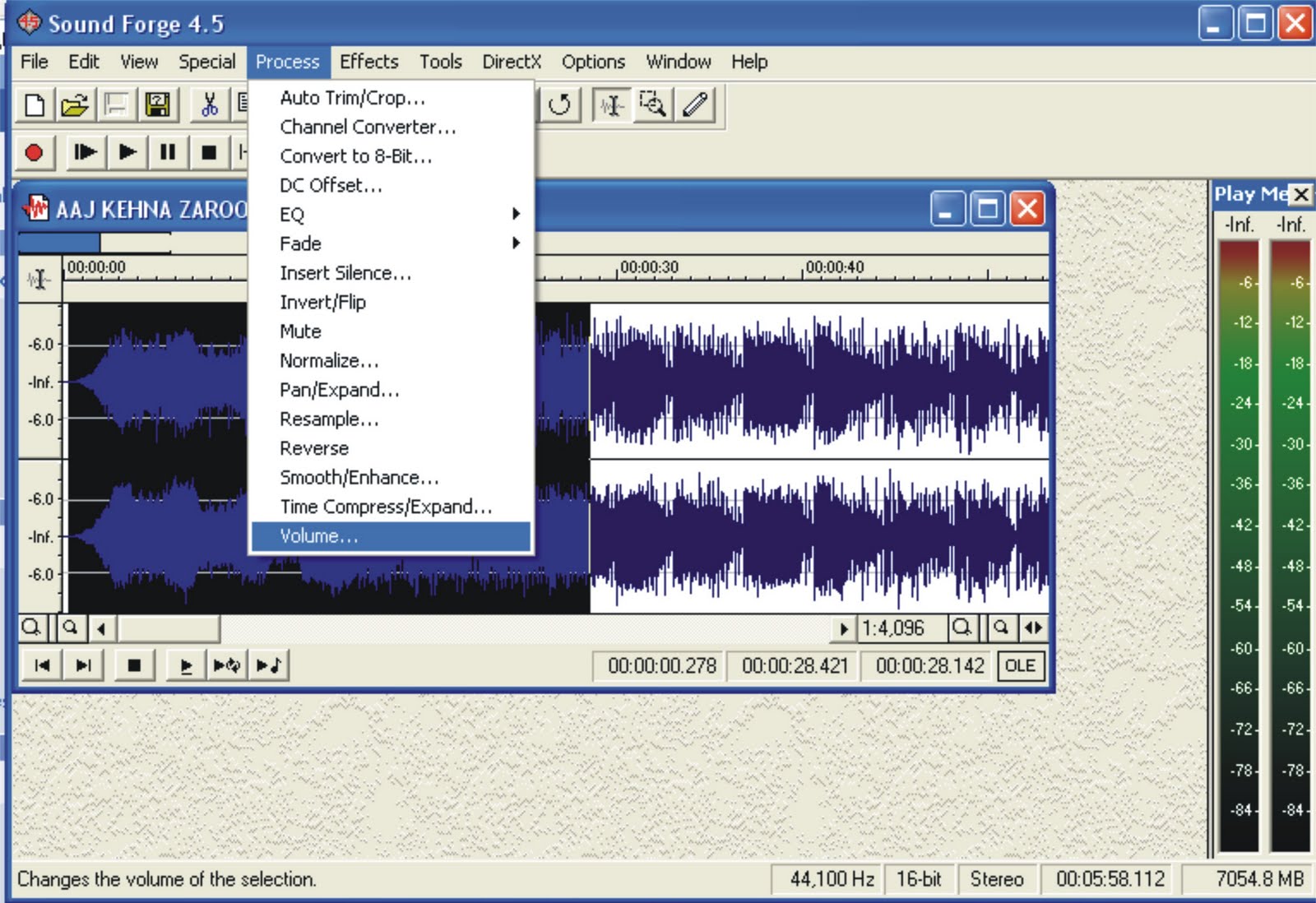
Task: Click Play as Sample in the data window playbar
Action: pyautogui.click(x=268, y=665)
